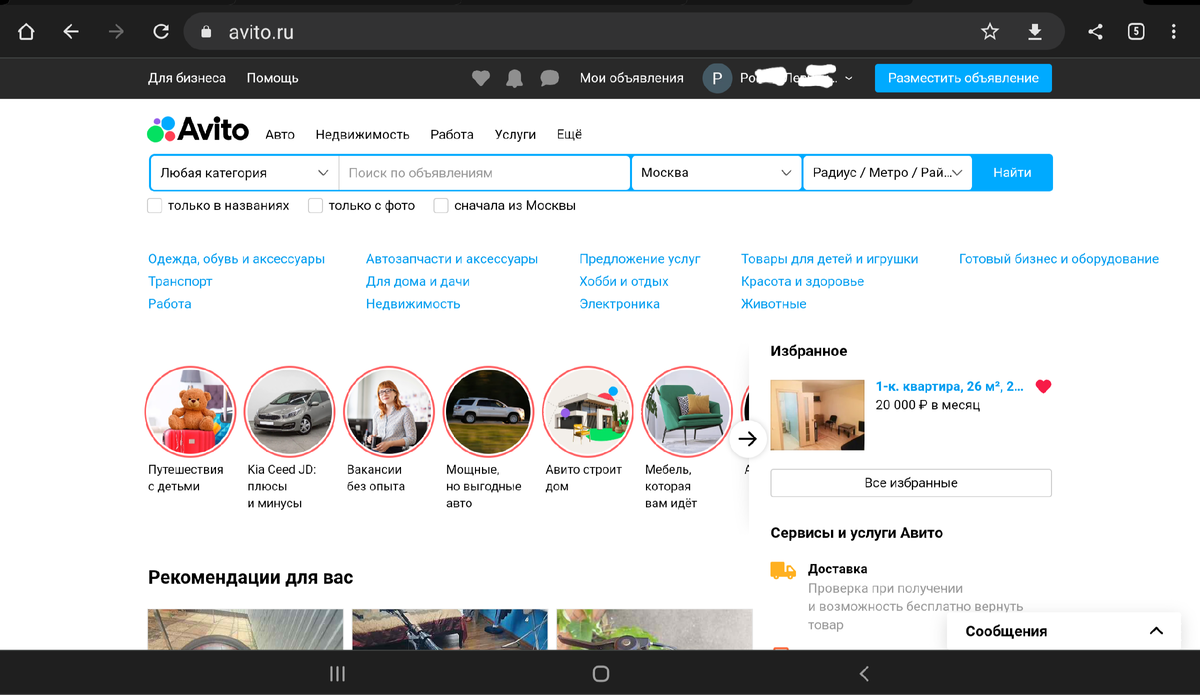Image resolution: width=1200 pixels, height=695 pixels.
Task: Bookmark the page with the star icon
Action: click(990, 32)
